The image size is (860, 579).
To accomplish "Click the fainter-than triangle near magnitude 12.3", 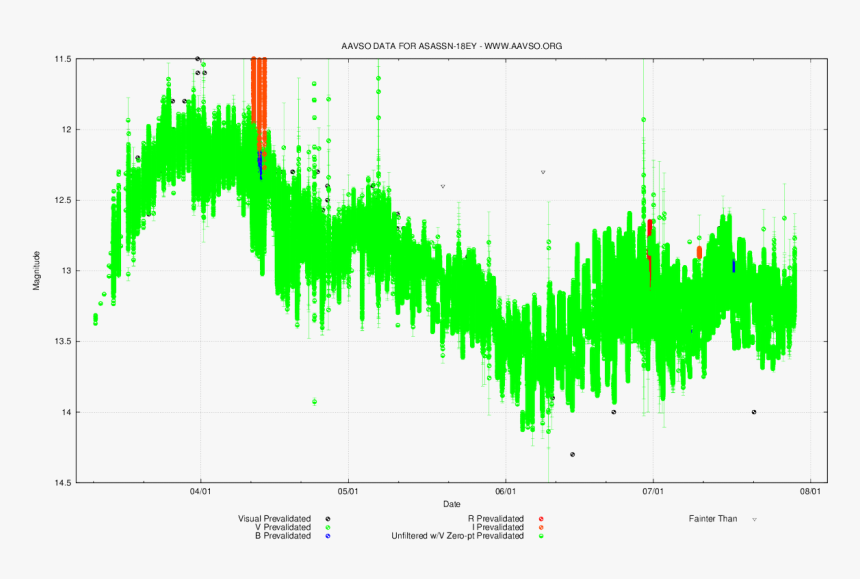I will click(543, 172).
